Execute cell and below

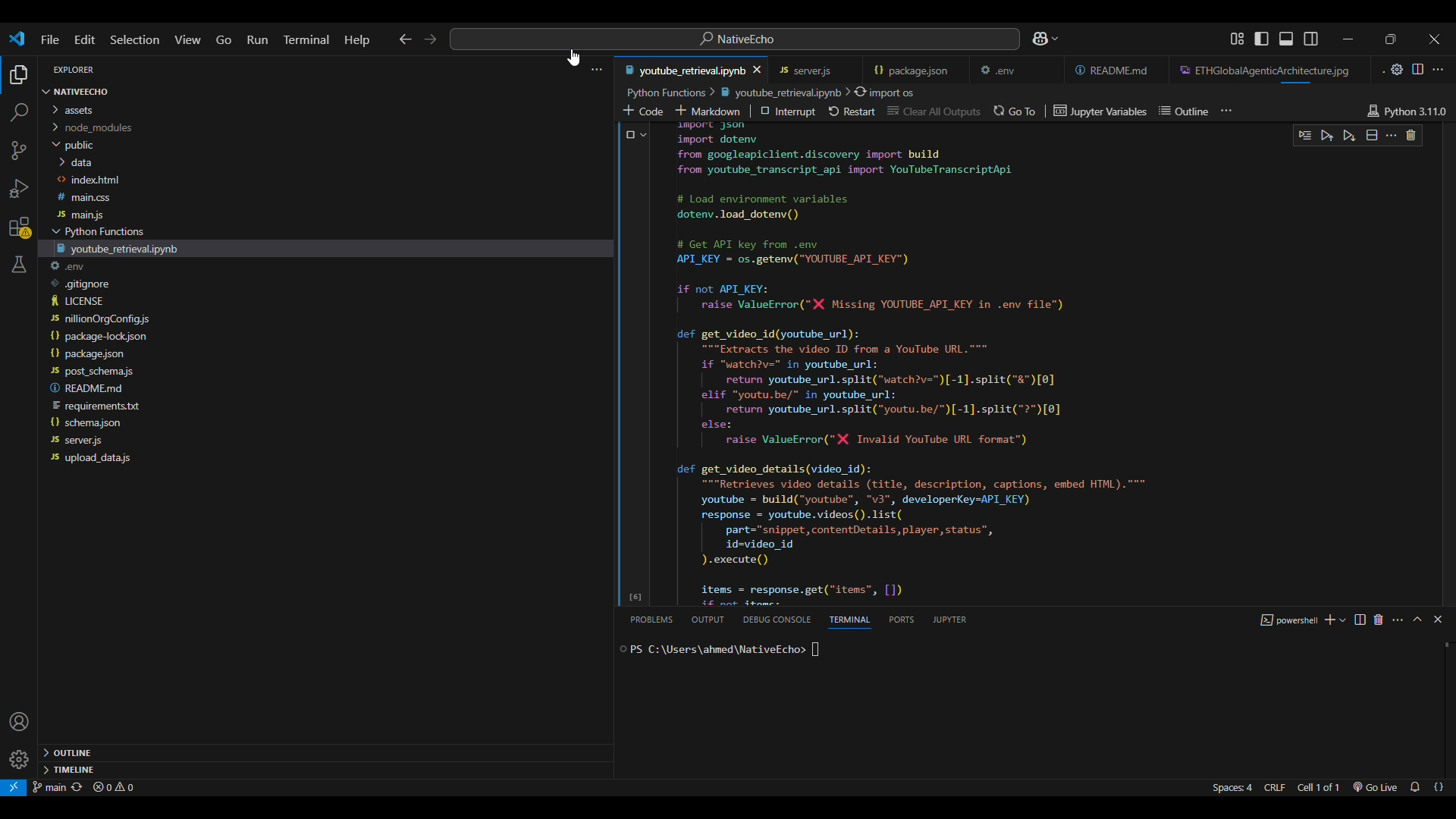point(1349,136)
